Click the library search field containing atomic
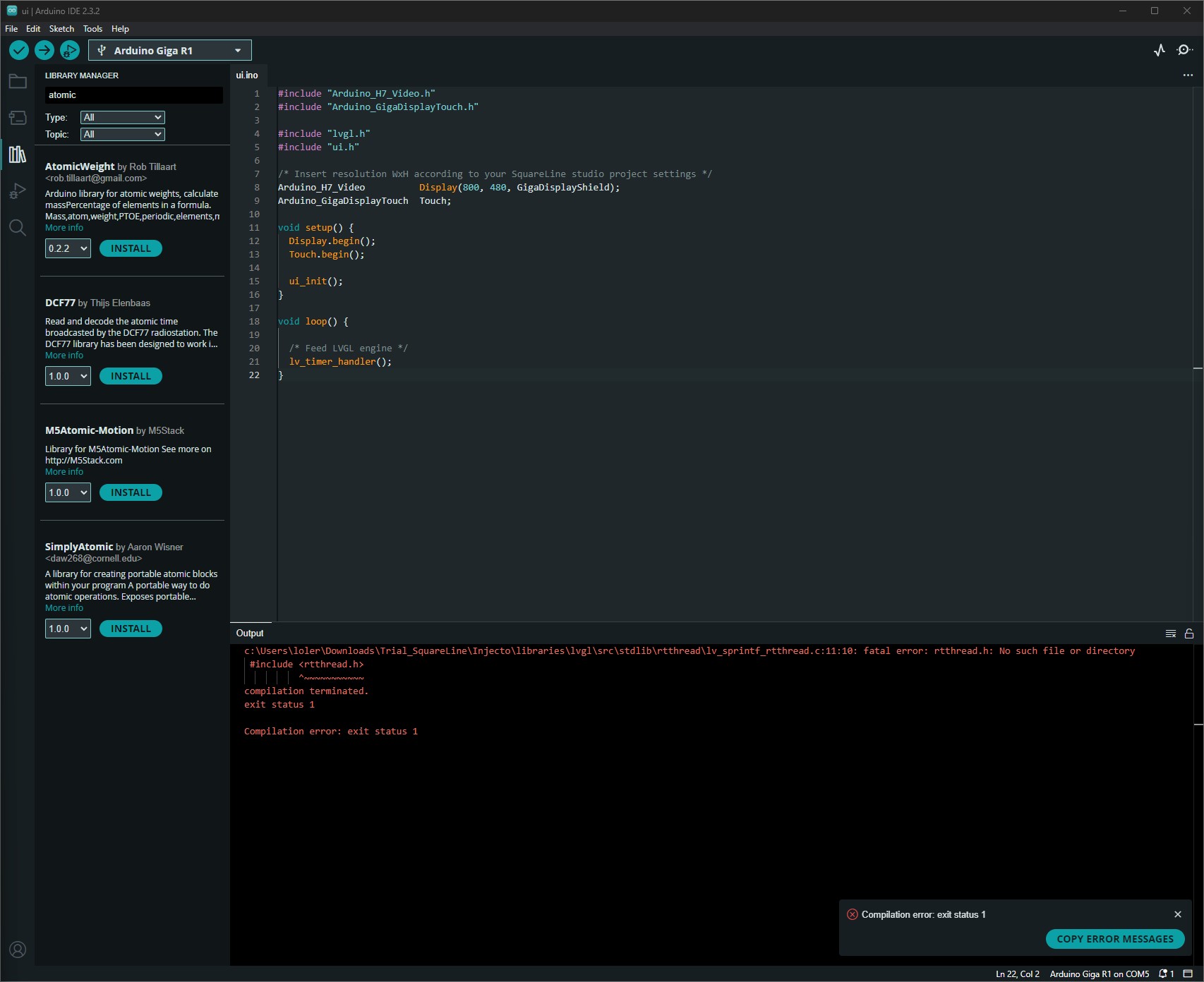Image resolution: width=1204 pixels, height=982 pixels. coord(134,95)
